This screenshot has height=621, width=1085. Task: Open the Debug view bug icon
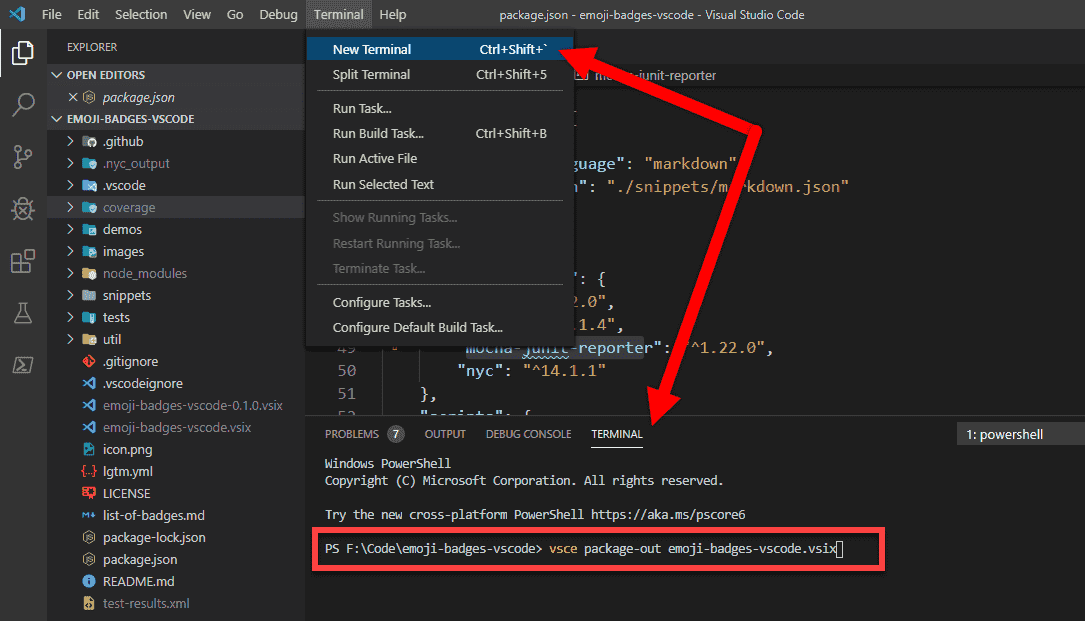tap(23, 209)
